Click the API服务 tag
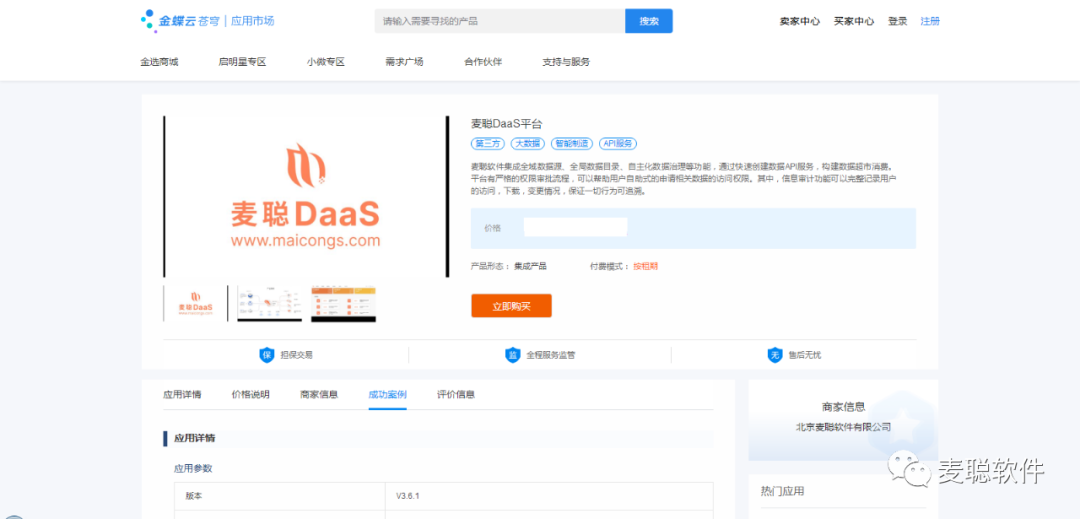Image resolution: width=1080 pixels, height=519 pixels. pyautogui.click(x=618, y=144)
